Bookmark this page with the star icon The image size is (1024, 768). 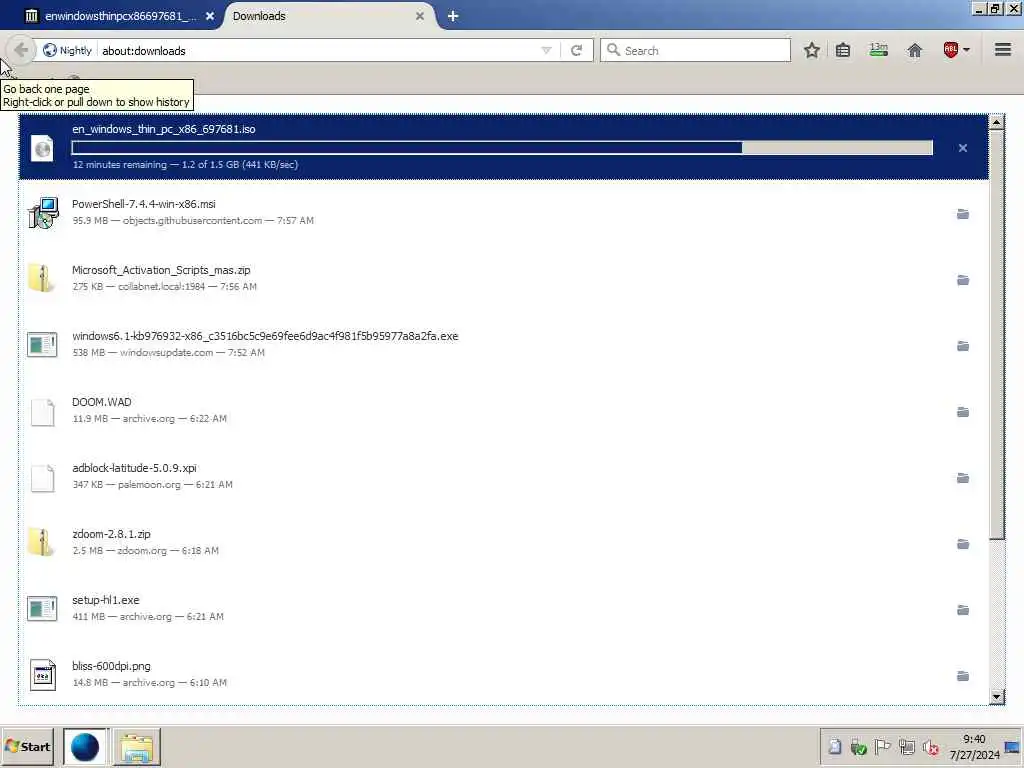[x=812, y=50]
